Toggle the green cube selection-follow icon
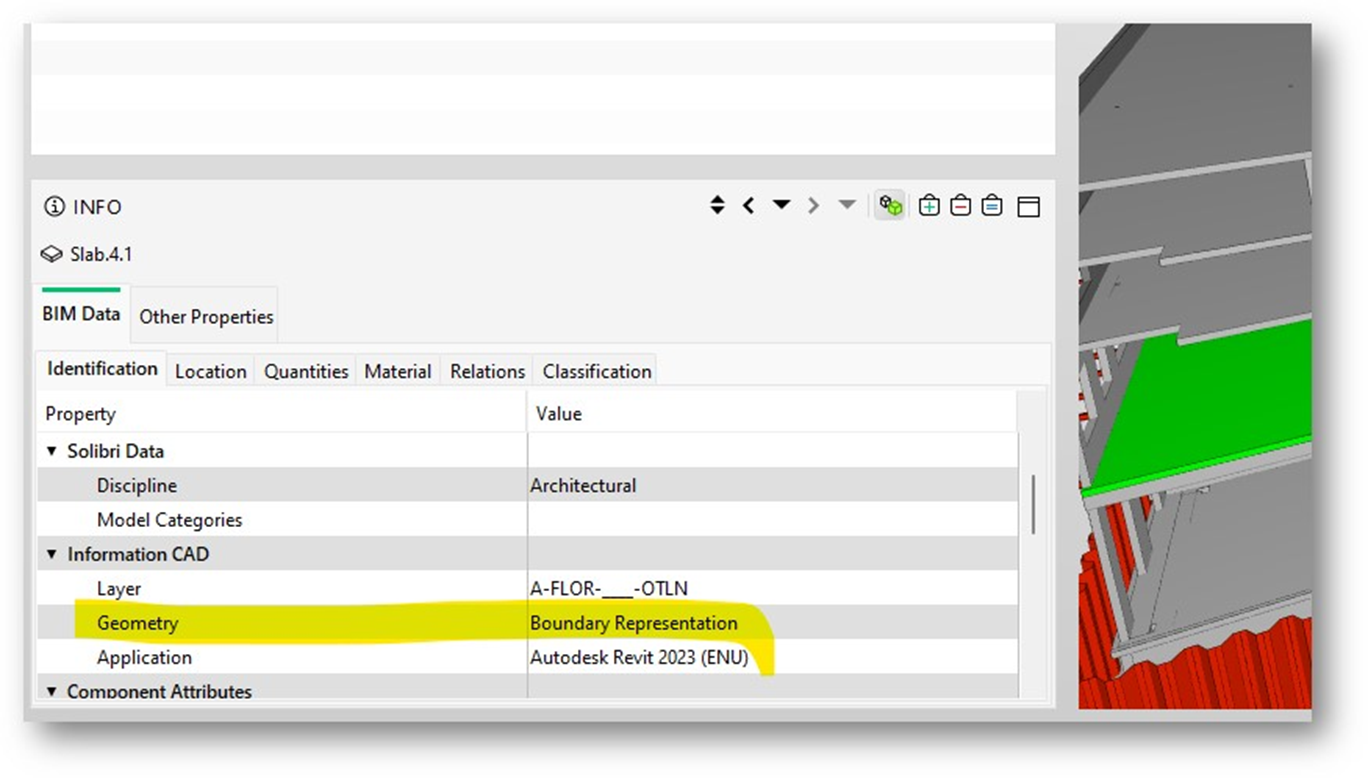The image size is (1368, 778). pos(890,205)
